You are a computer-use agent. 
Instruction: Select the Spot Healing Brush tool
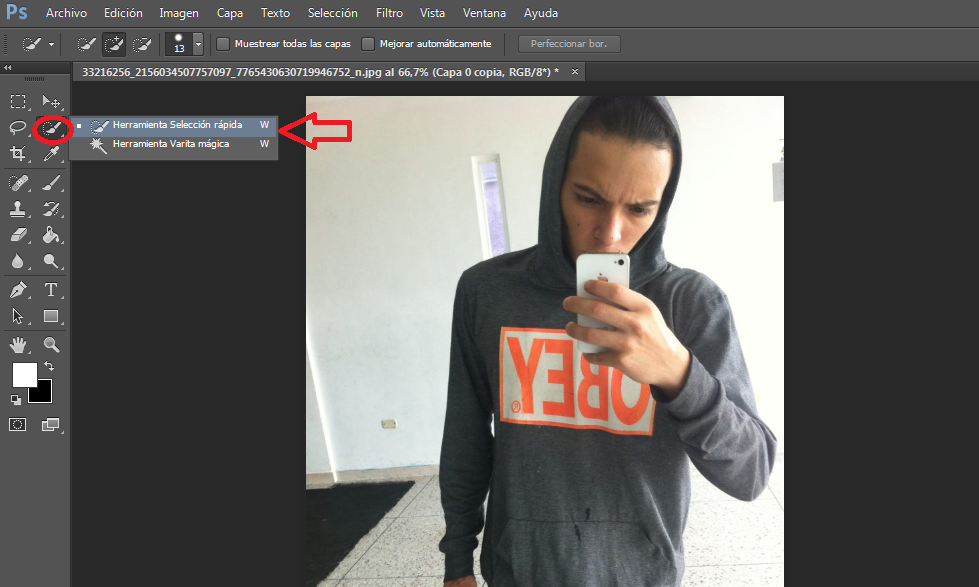click(17, 183)
